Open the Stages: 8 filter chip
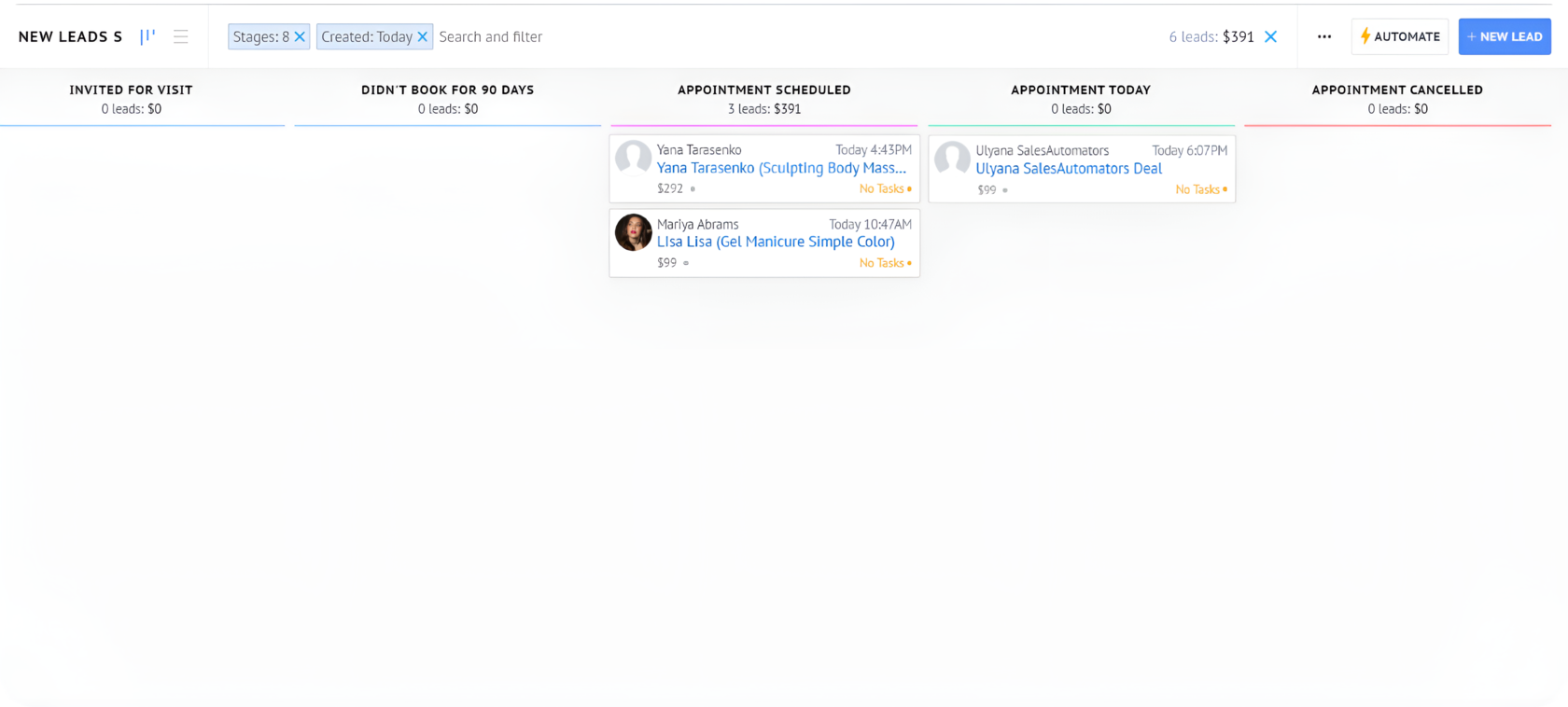Viewport: 1568px width, 707px height. click(260, 36)
